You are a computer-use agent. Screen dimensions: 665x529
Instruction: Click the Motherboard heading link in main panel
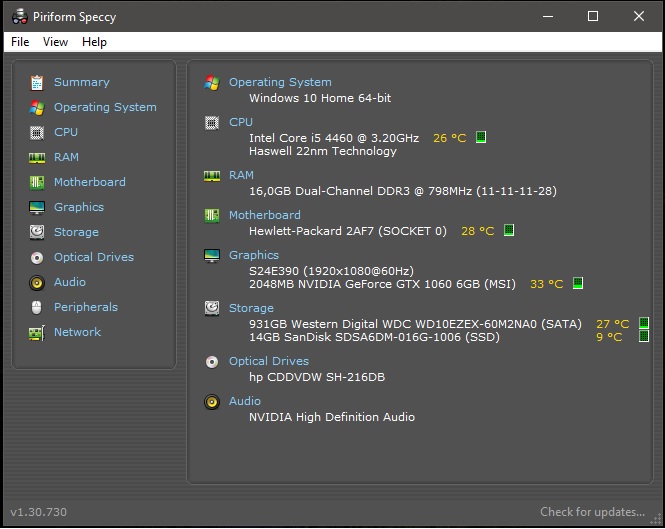click(265, 215)
